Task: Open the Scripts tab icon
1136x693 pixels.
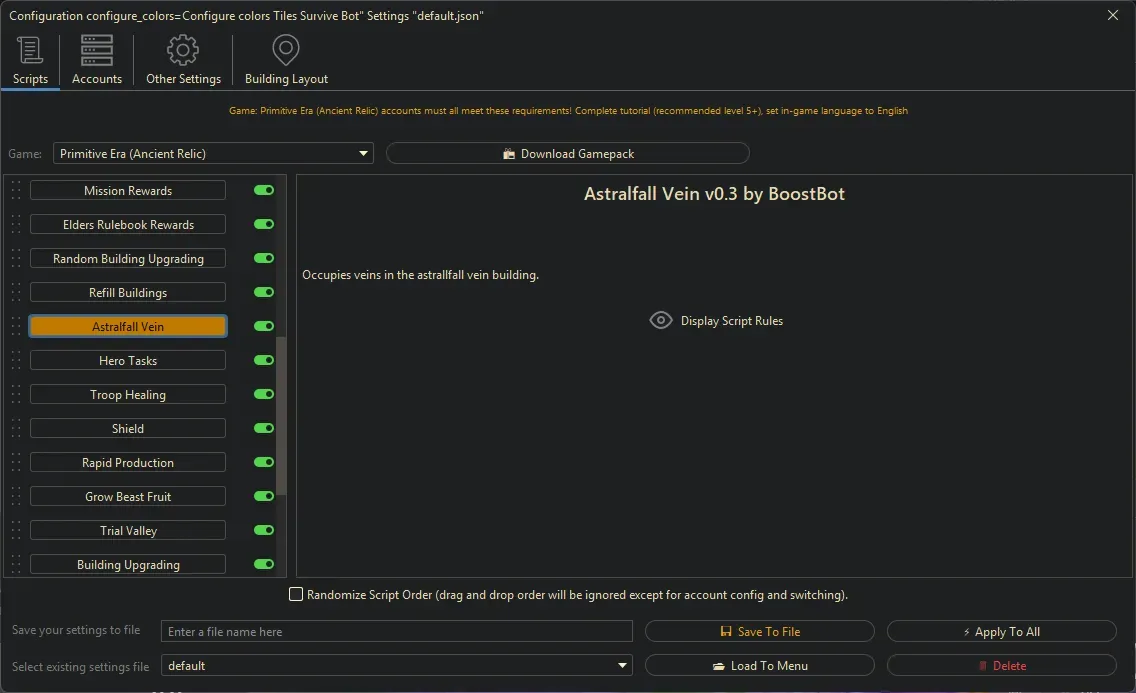Action: point(30,51)
